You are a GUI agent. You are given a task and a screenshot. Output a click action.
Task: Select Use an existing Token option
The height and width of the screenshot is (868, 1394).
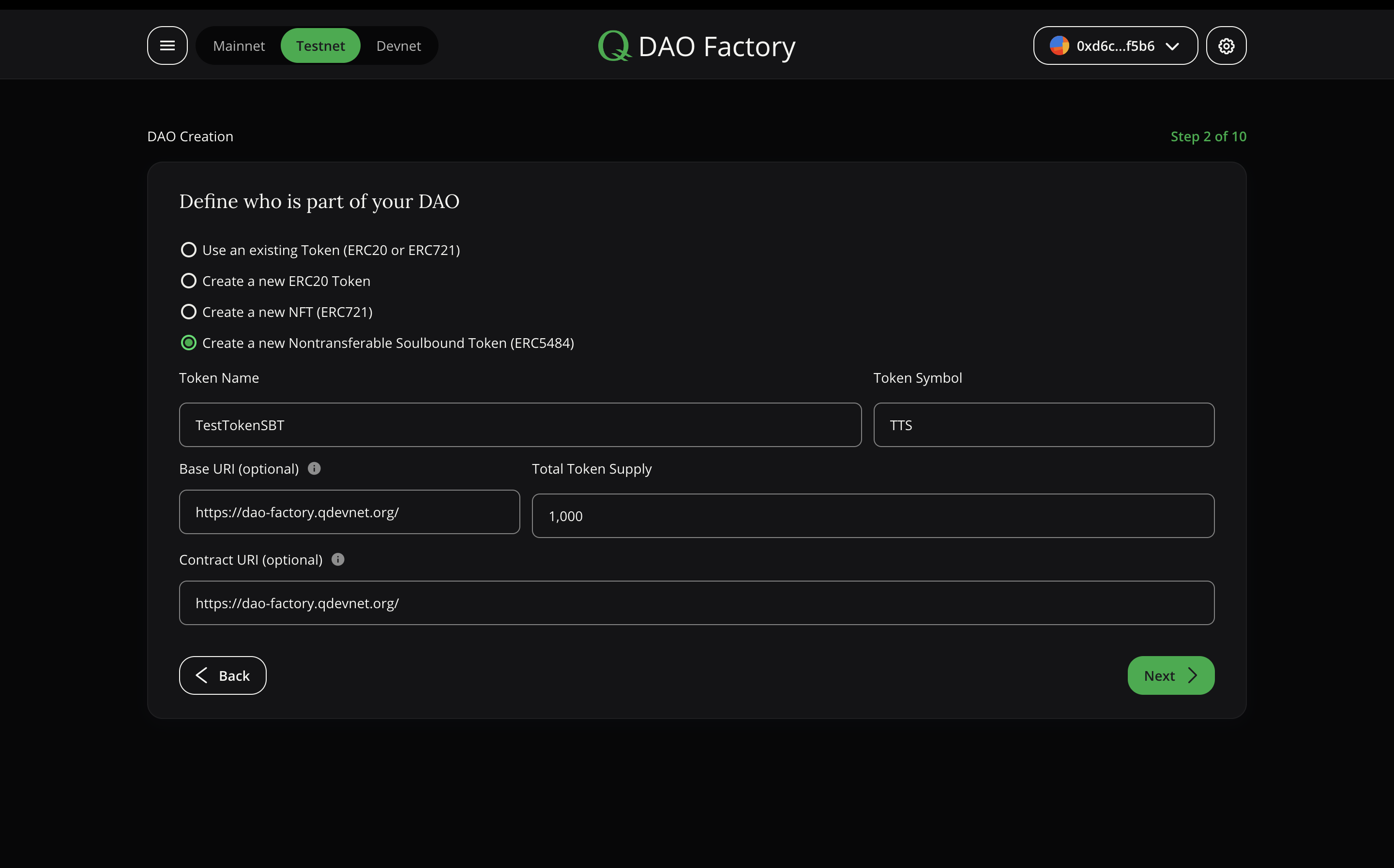coord(188,250)
